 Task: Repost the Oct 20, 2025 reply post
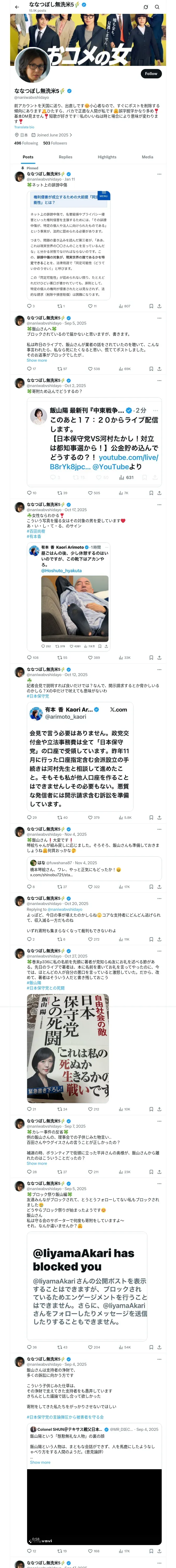pos(59,939)
